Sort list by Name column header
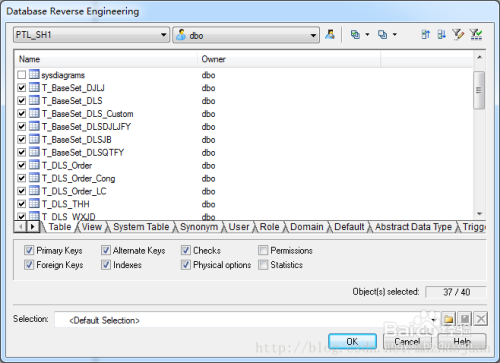Image resolution: width=500 pixels, height=363 pixels. pyautogui.click(x=106, y=59)
